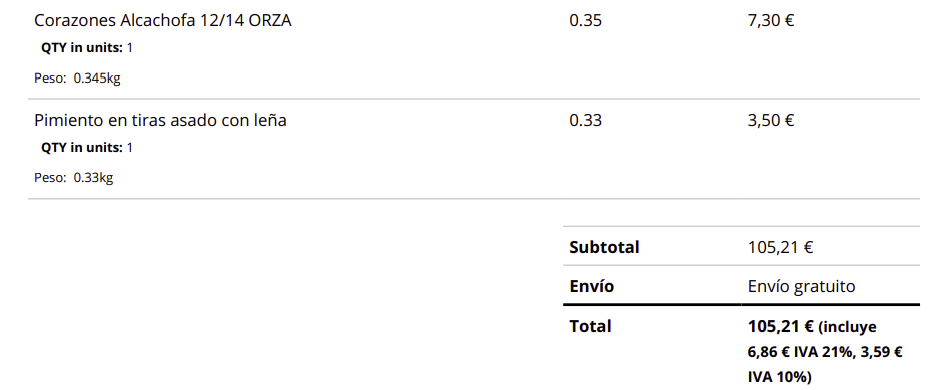Screen dimensions: 929x390
Task: Select the 0.35 quantity value
Action: tap(585, 21)
